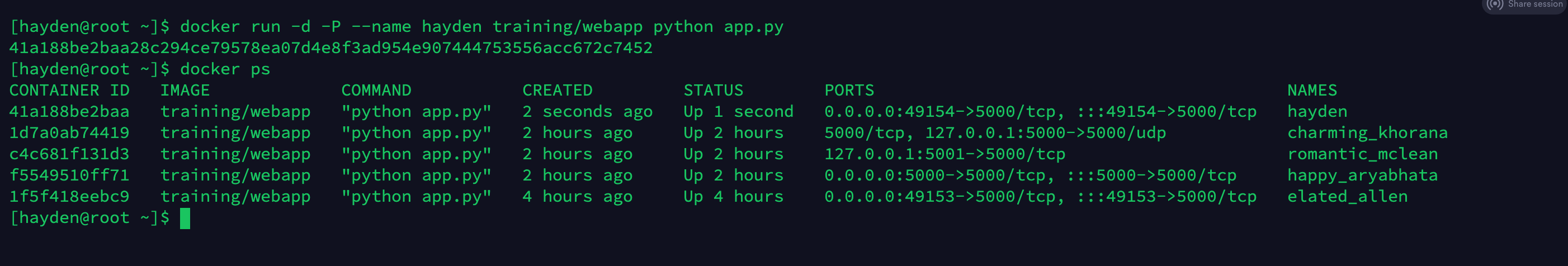
Task: Click container ID 1f5f418eebc9
Action: [69, 197]
